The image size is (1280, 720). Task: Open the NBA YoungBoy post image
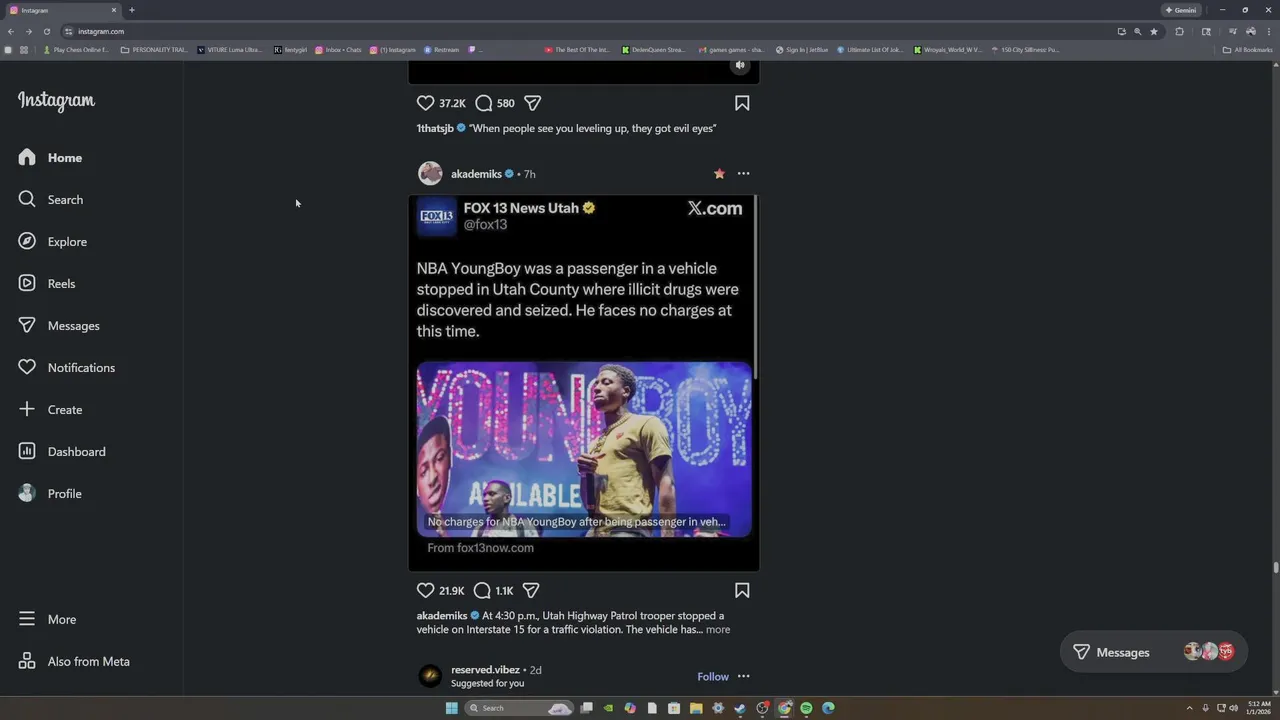click(584, 383)
